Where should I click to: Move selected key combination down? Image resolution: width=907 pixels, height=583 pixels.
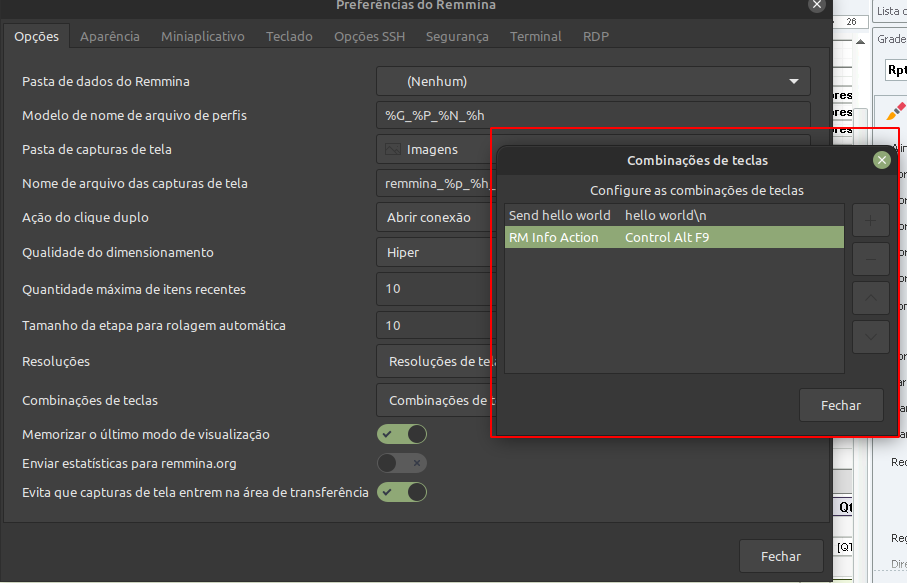point(870,336)
